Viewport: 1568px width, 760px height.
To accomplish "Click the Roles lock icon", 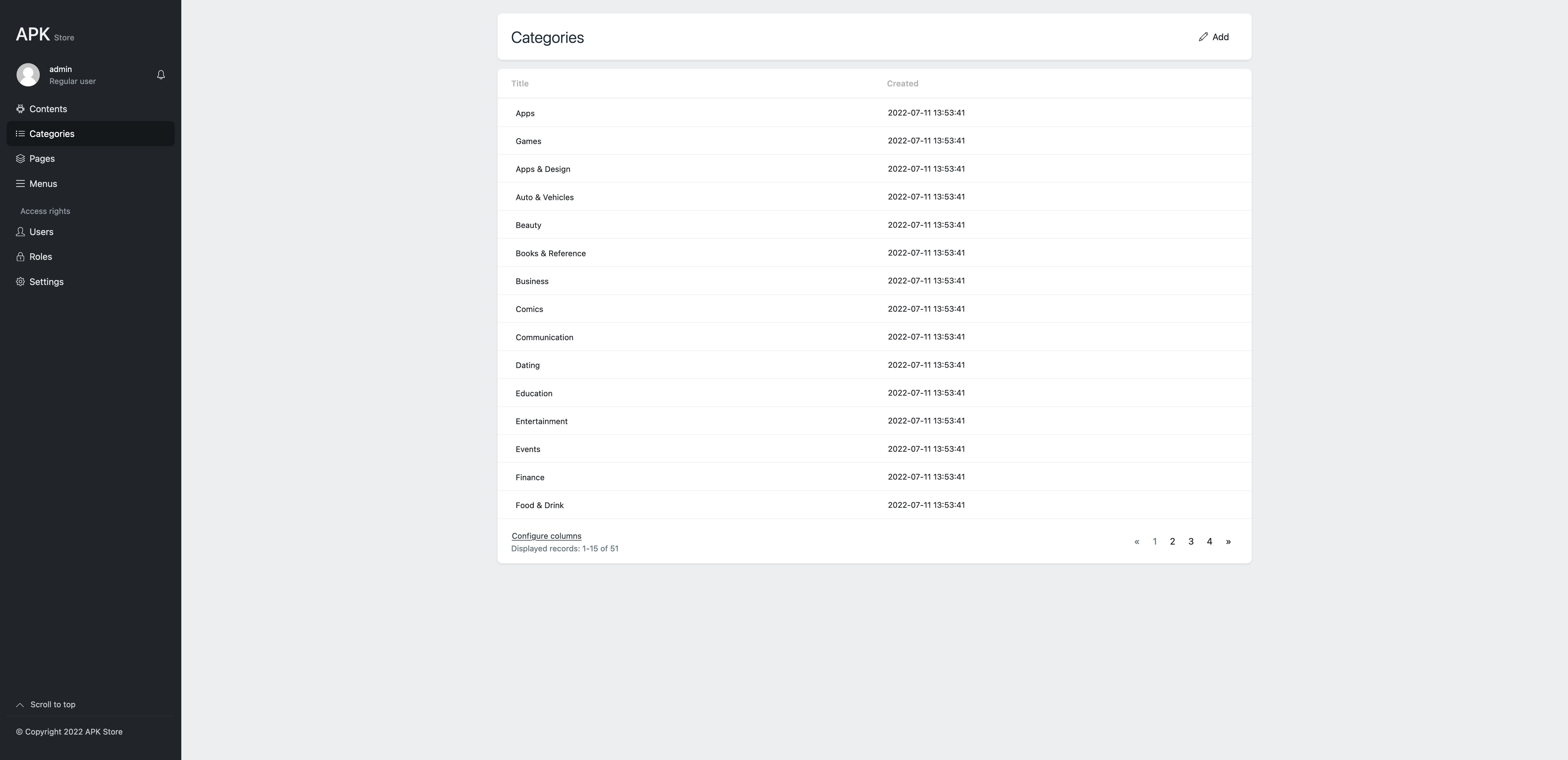I will click(x=20, y=257).
